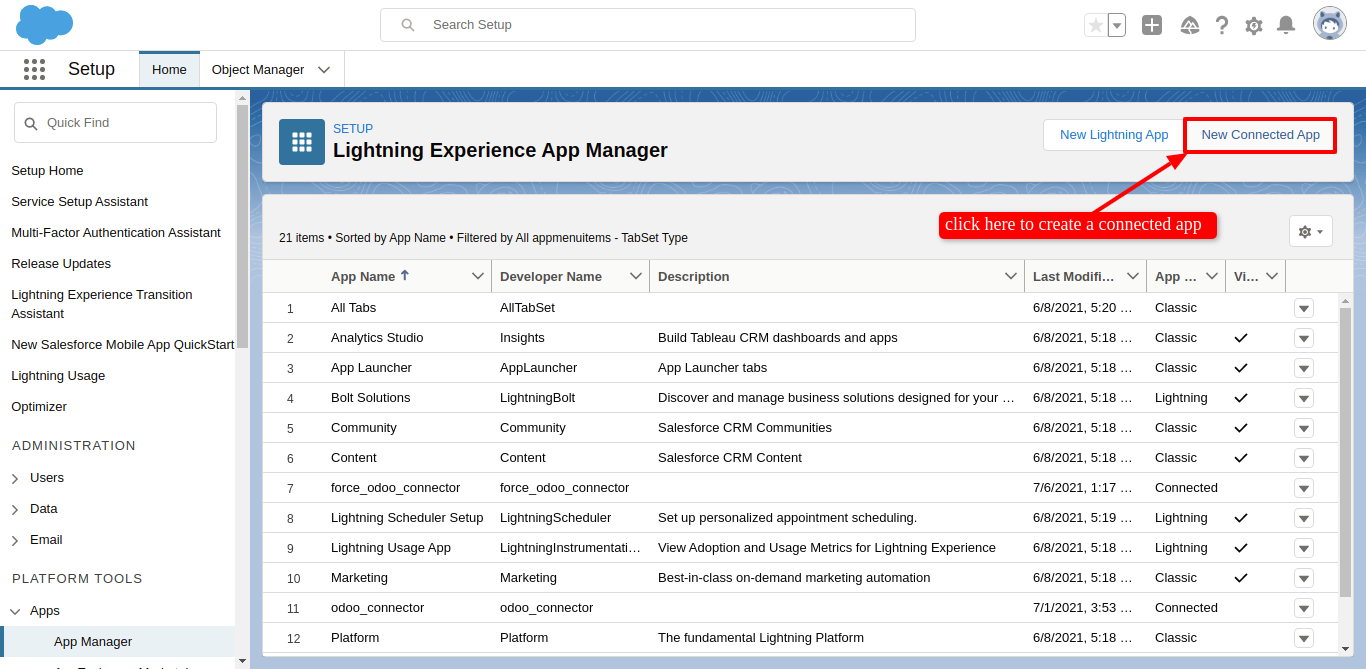Switch to the Home tab
1366x669 pixels.
[169, 70]
